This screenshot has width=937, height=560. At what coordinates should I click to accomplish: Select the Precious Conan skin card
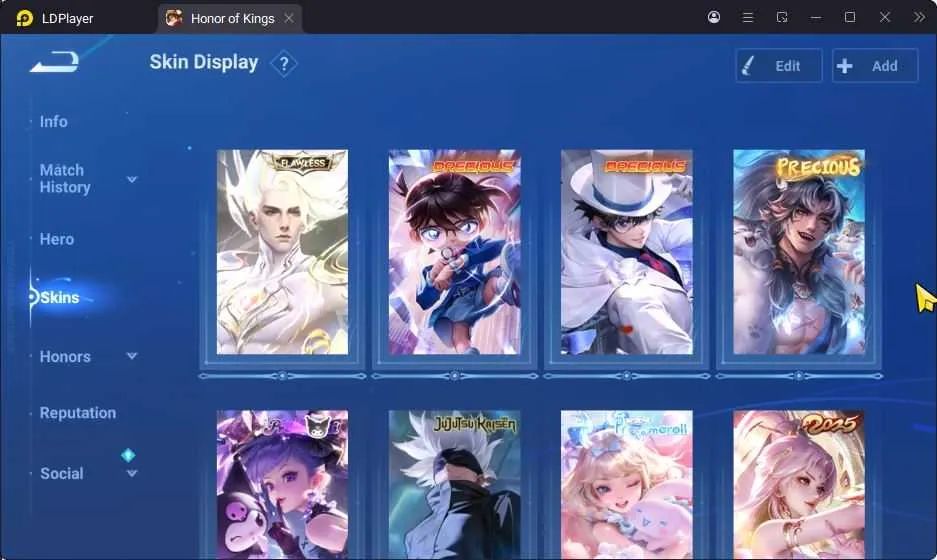point(455,252)
